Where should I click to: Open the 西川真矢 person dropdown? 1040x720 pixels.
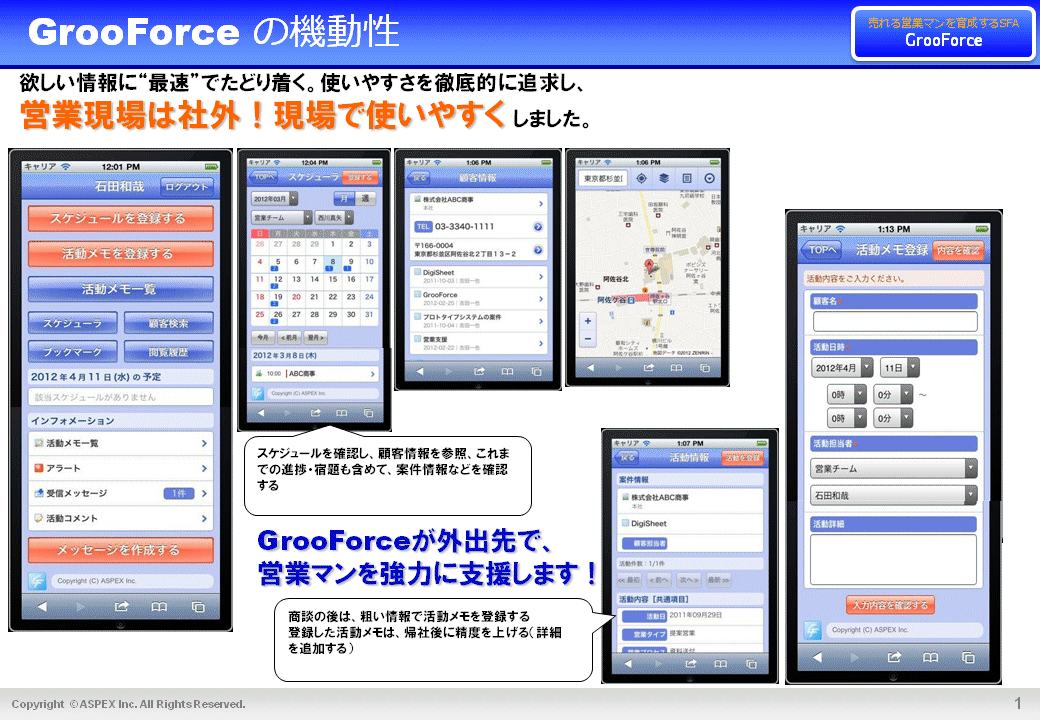click(334, 217)
